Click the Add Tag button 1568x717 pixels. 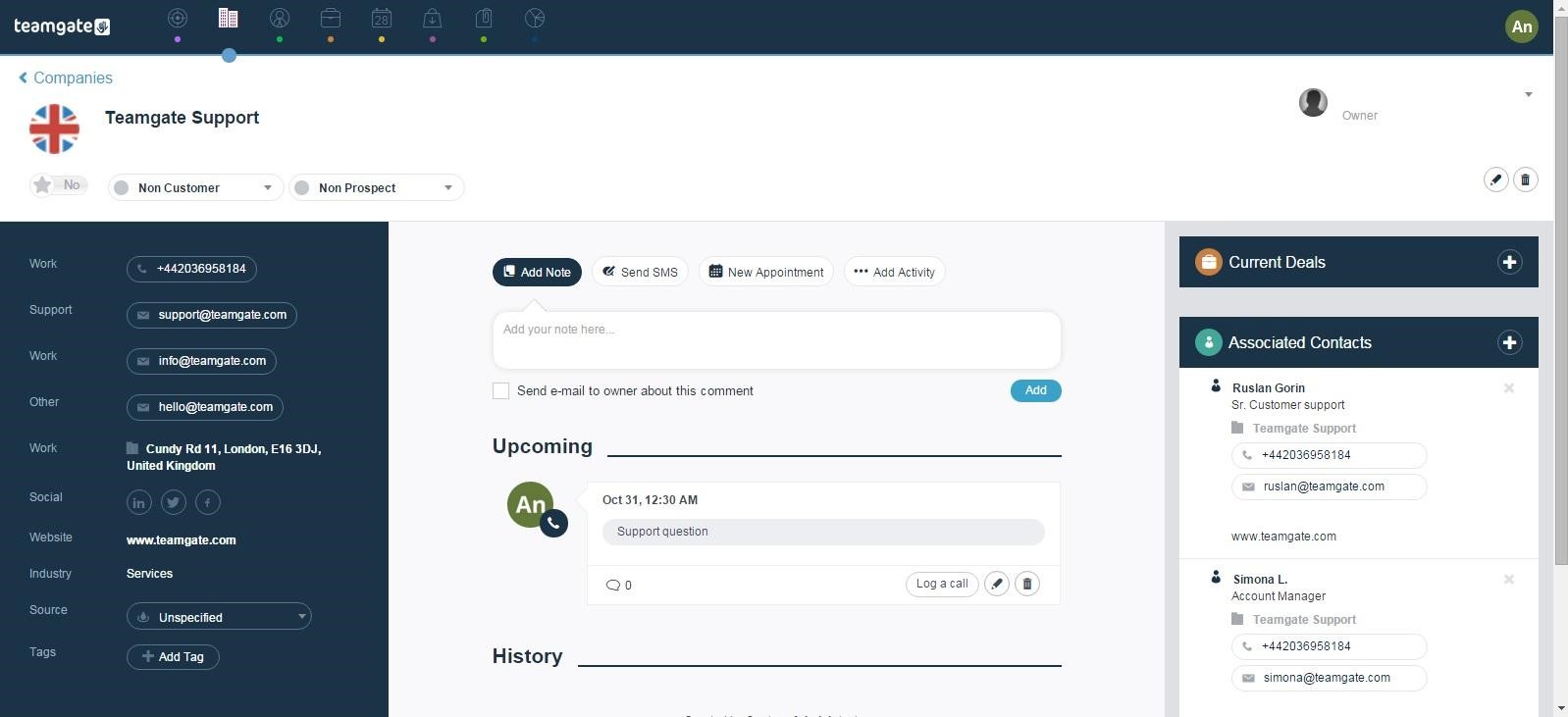[x=173, y=657]
